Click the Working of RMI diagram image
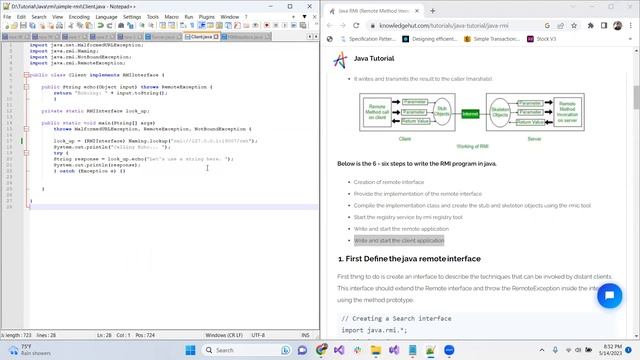640x360 pixels. tap(472, 120)
